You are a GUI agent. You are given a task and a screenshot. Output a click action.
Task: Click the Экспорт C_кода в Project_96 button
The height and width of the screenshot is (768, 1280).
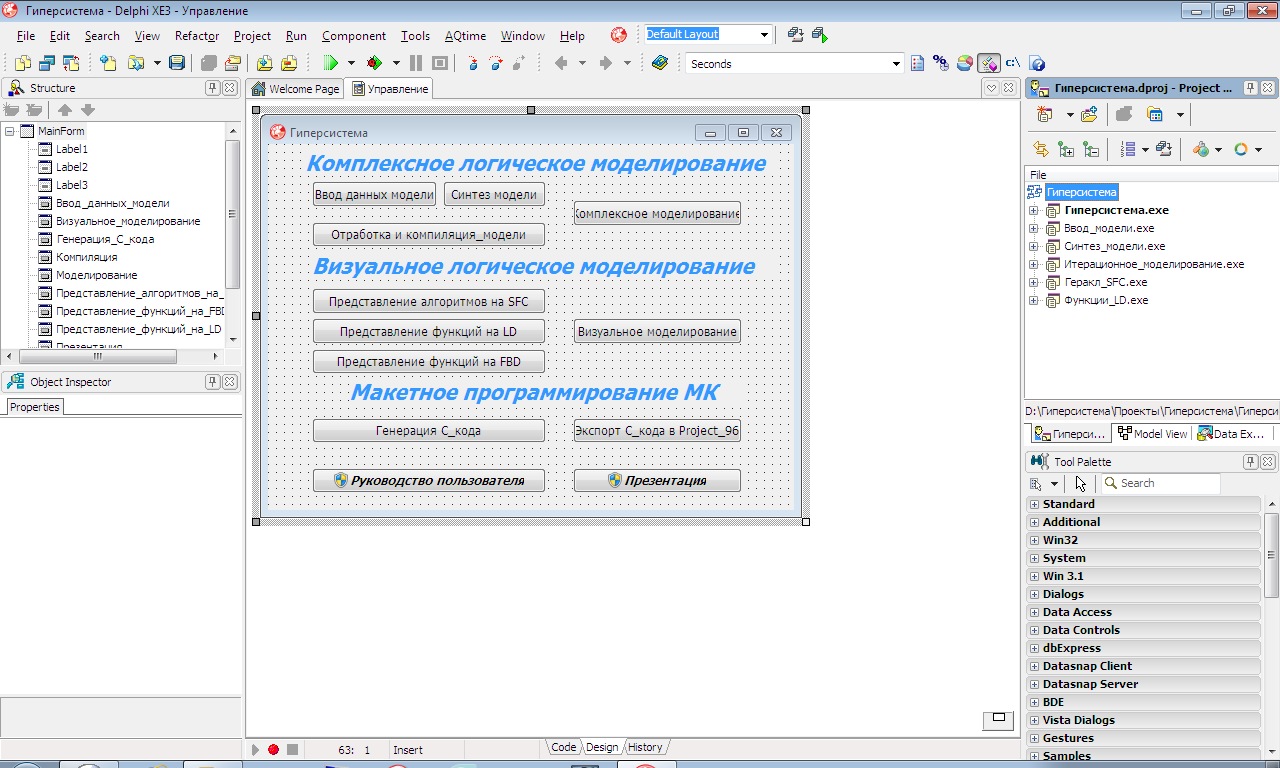[x=657, y=431]
